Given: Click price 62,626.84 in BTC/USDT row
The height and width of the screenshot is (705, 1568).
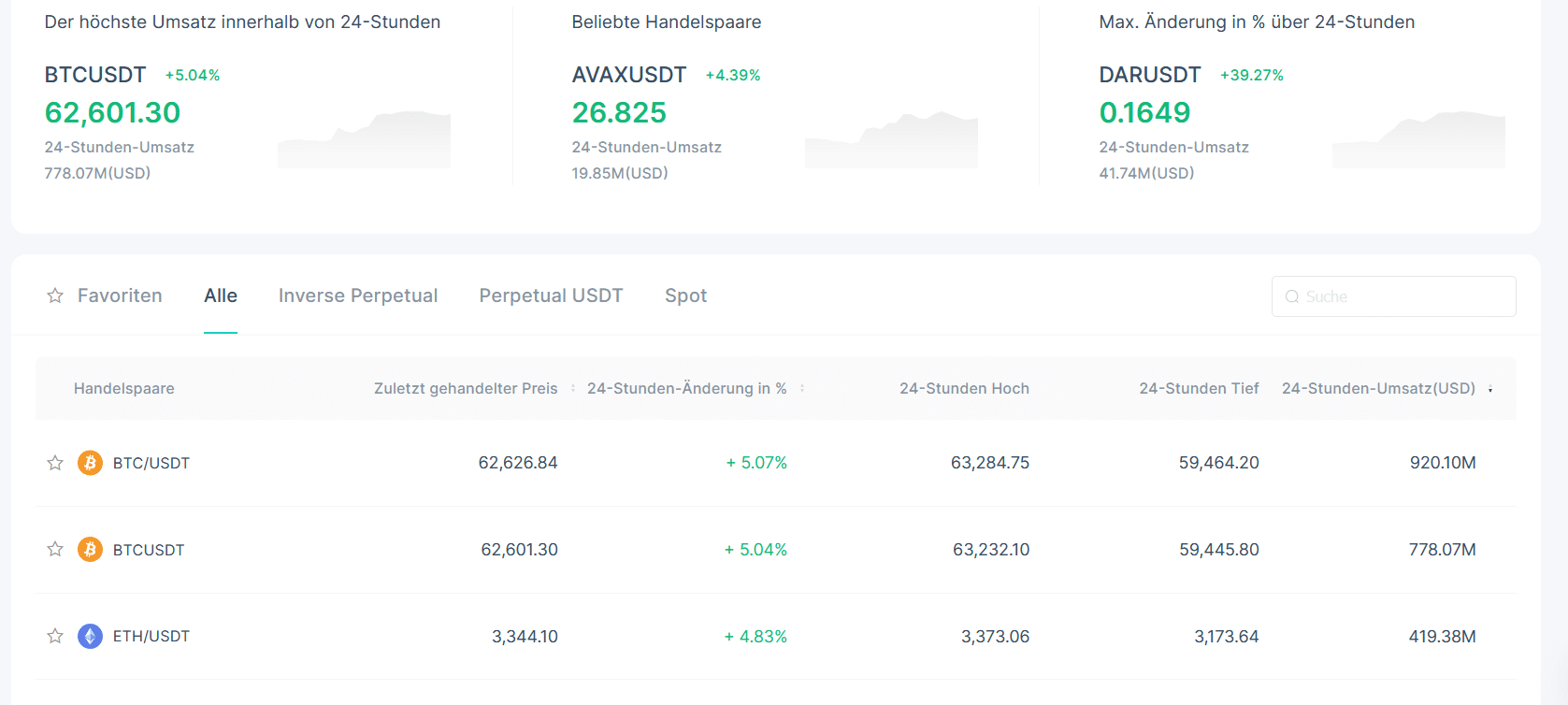Looking at the screenshot, I should click(518, 463).
